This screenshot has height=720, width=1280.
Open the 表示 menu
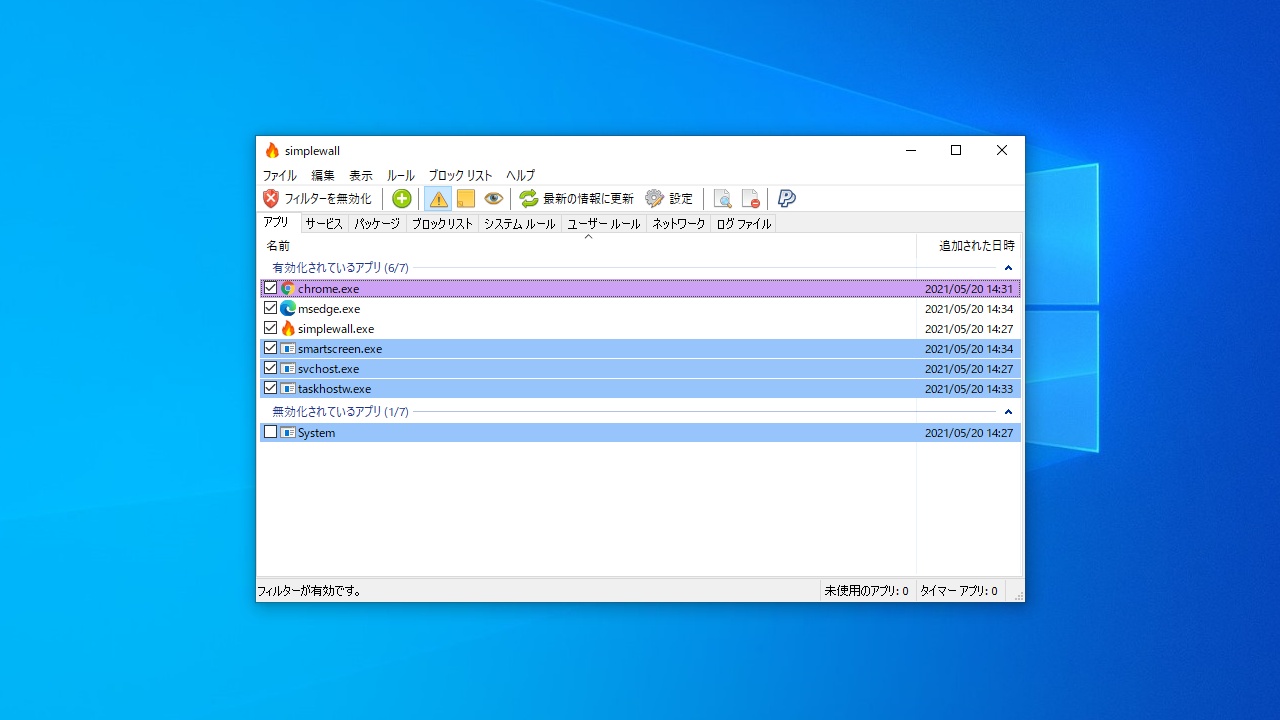(361, 175)
